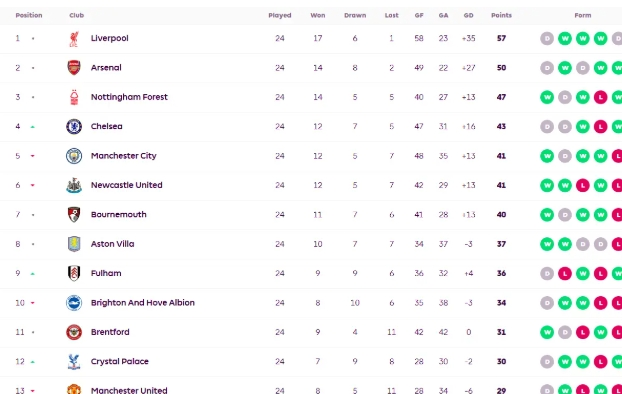Click Manchester City's red position-down arrow
Image resolution: width=622 pixels, height=394 pixels.
pyautogui.click(x=33, y=156)
